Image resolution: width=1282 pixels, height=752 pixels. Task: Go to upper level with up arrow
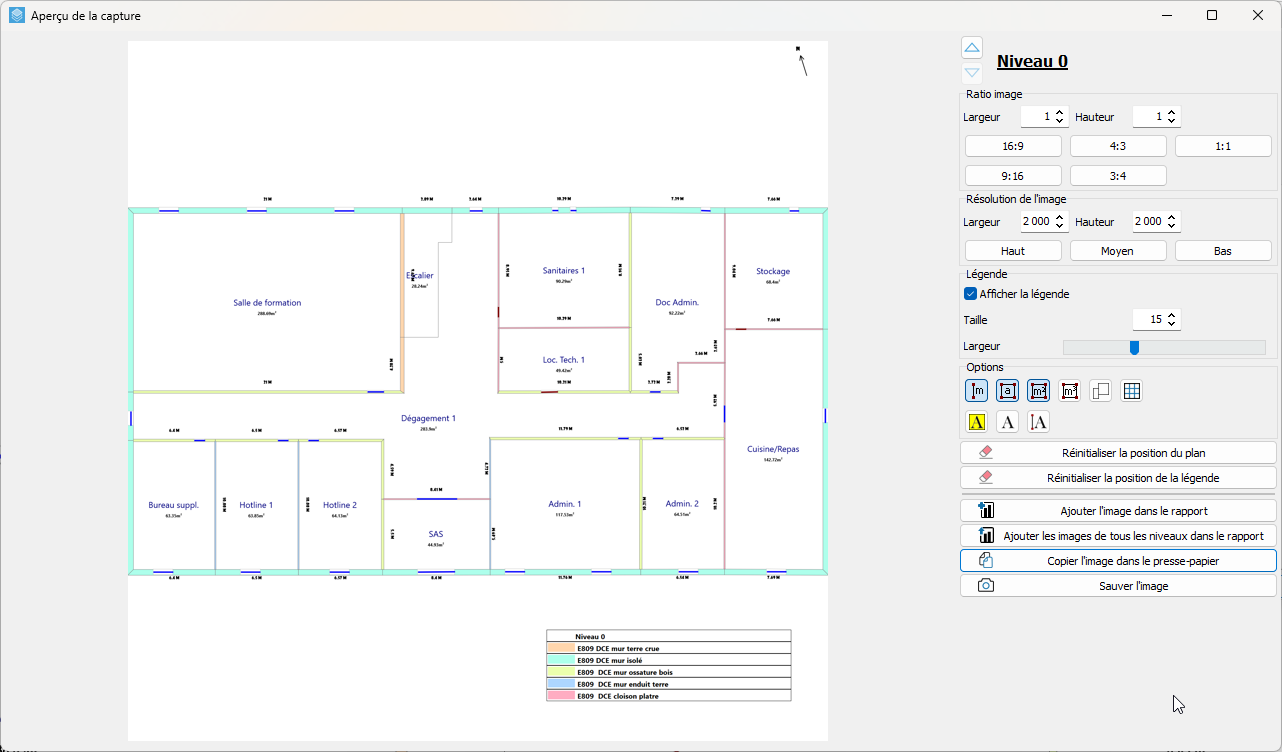pos(972,48)
